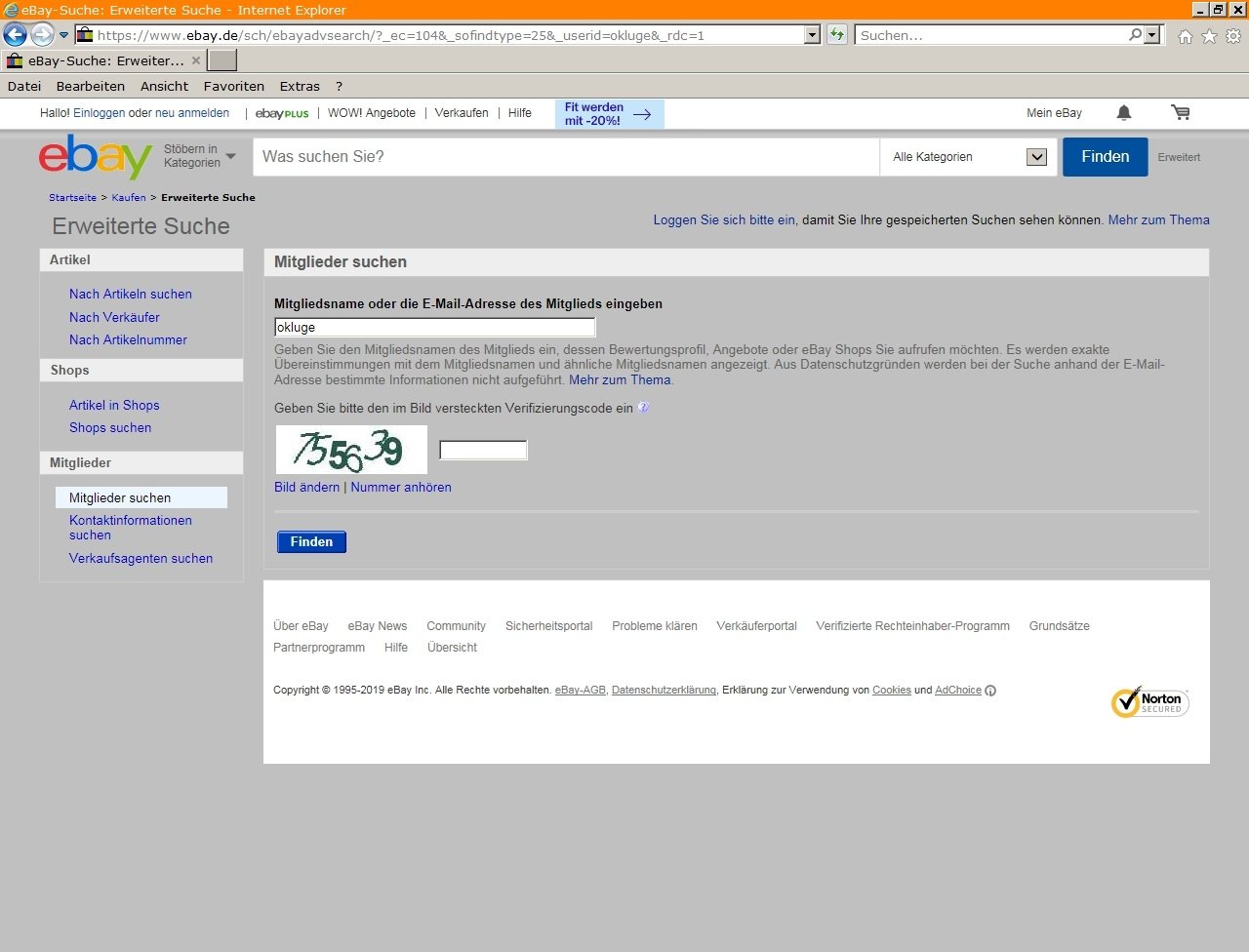Open the Favorites star icon
The height and width of the screenshot is (952, 1249).
1209,36
